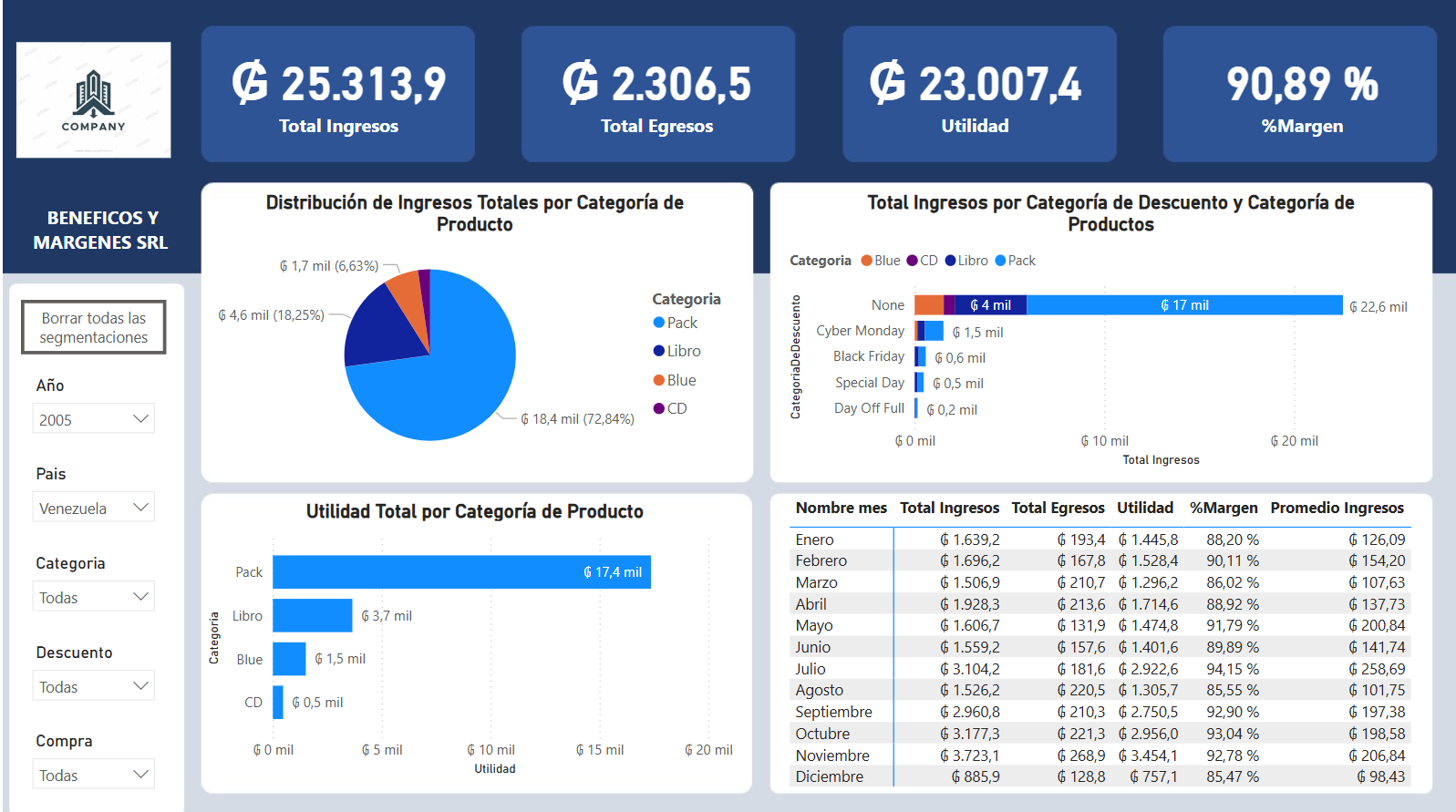The height and width of the screenshot is (812, 1456).
Task: Click the Pack slice of the pie chart
Action: pyautogui.click(x=456, y=374)
